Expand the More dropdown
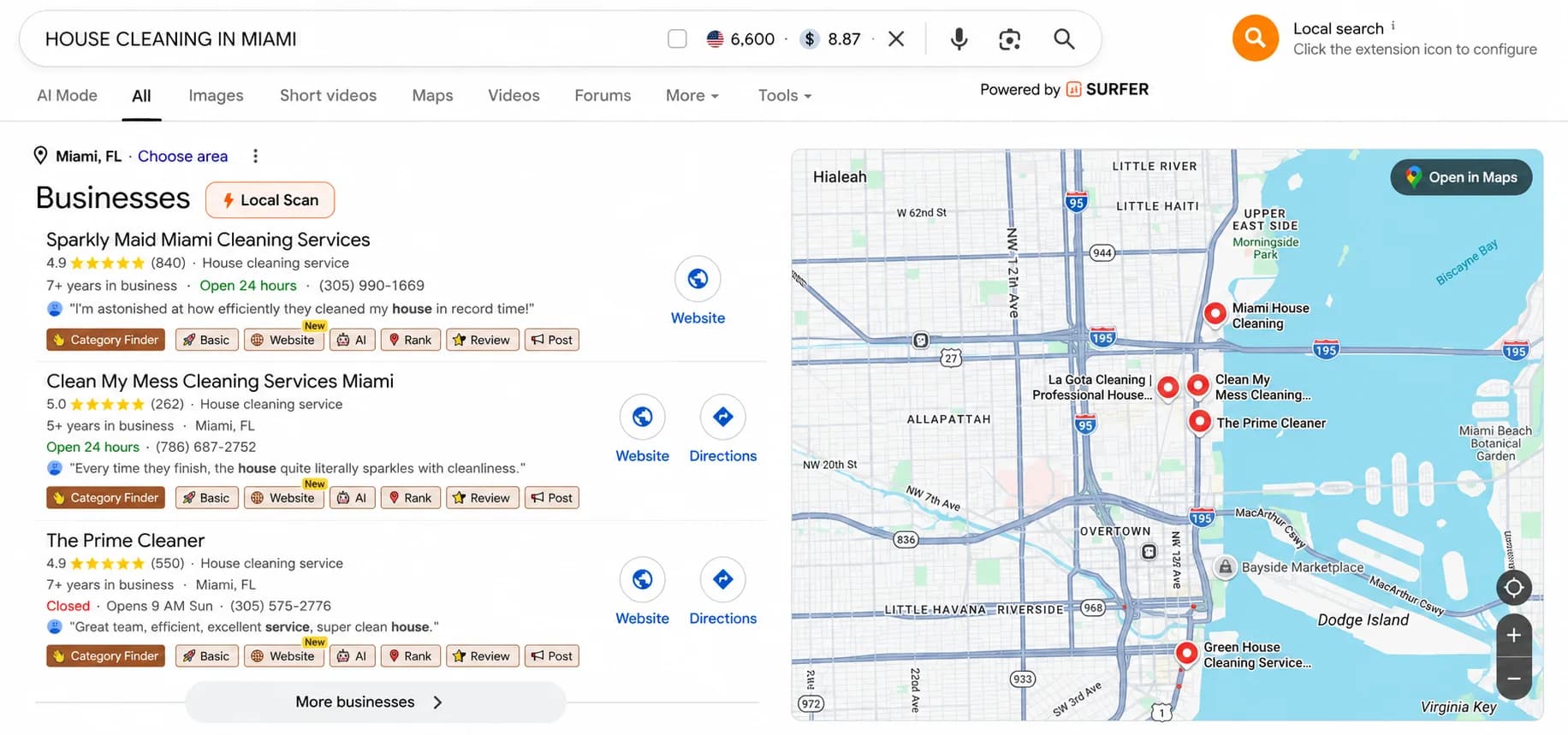The image size is (1568, 735). 692,95
